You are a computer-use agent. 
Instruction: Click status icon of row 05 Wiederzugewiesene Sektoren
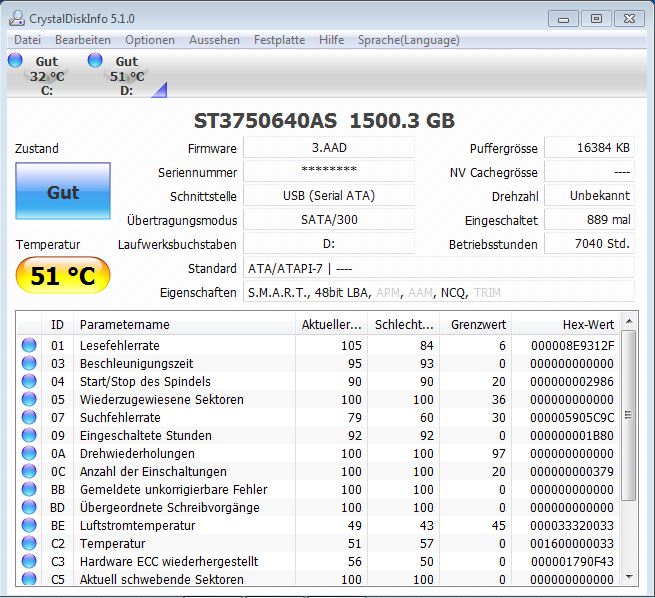click(x=29, y=399)
